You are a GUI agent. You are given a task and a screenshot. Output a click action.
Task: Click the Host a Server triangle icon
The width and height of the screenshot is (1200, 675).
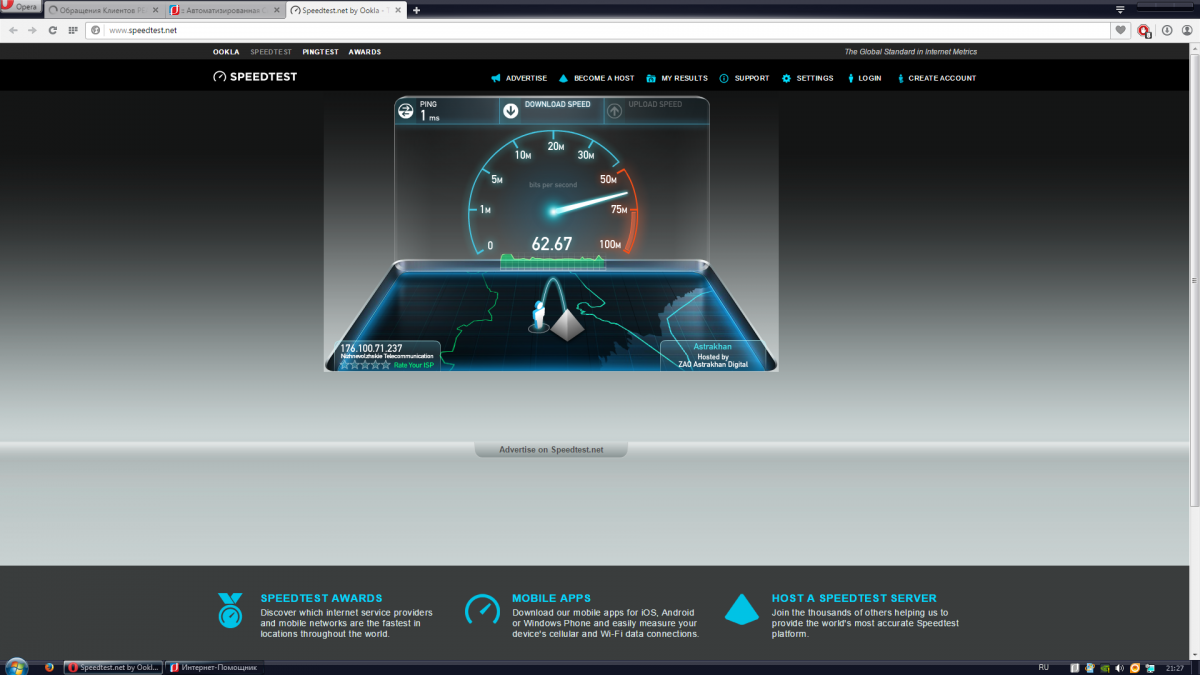[741, 609]
